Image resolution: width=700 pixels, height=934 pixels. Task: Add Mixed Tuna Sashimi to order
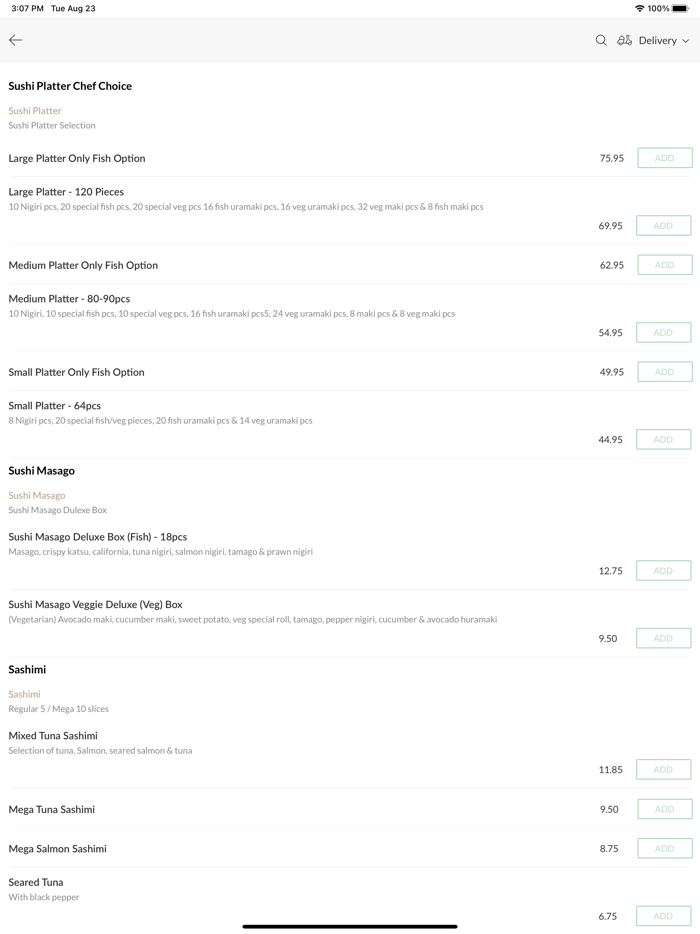[x=664, y=770]
